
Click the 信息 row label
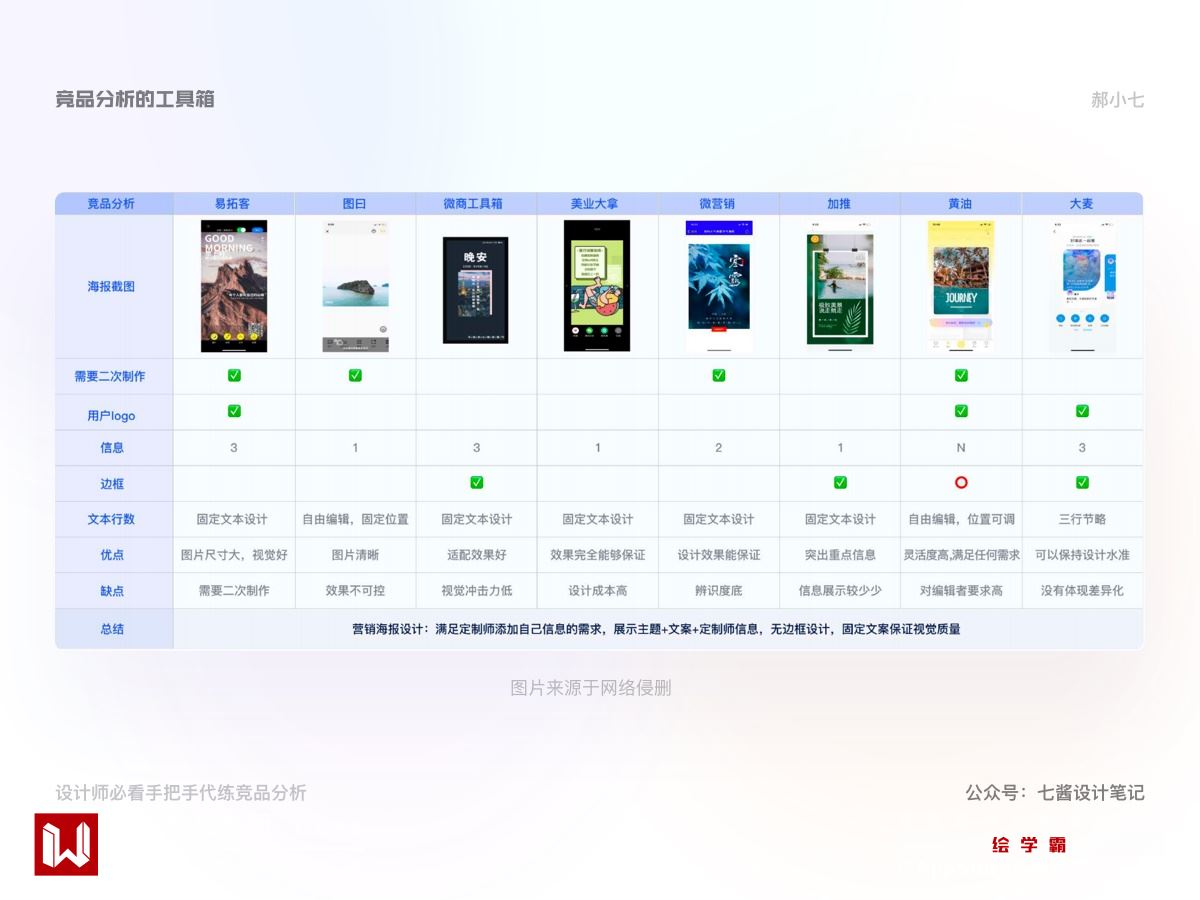click(112, 448)
